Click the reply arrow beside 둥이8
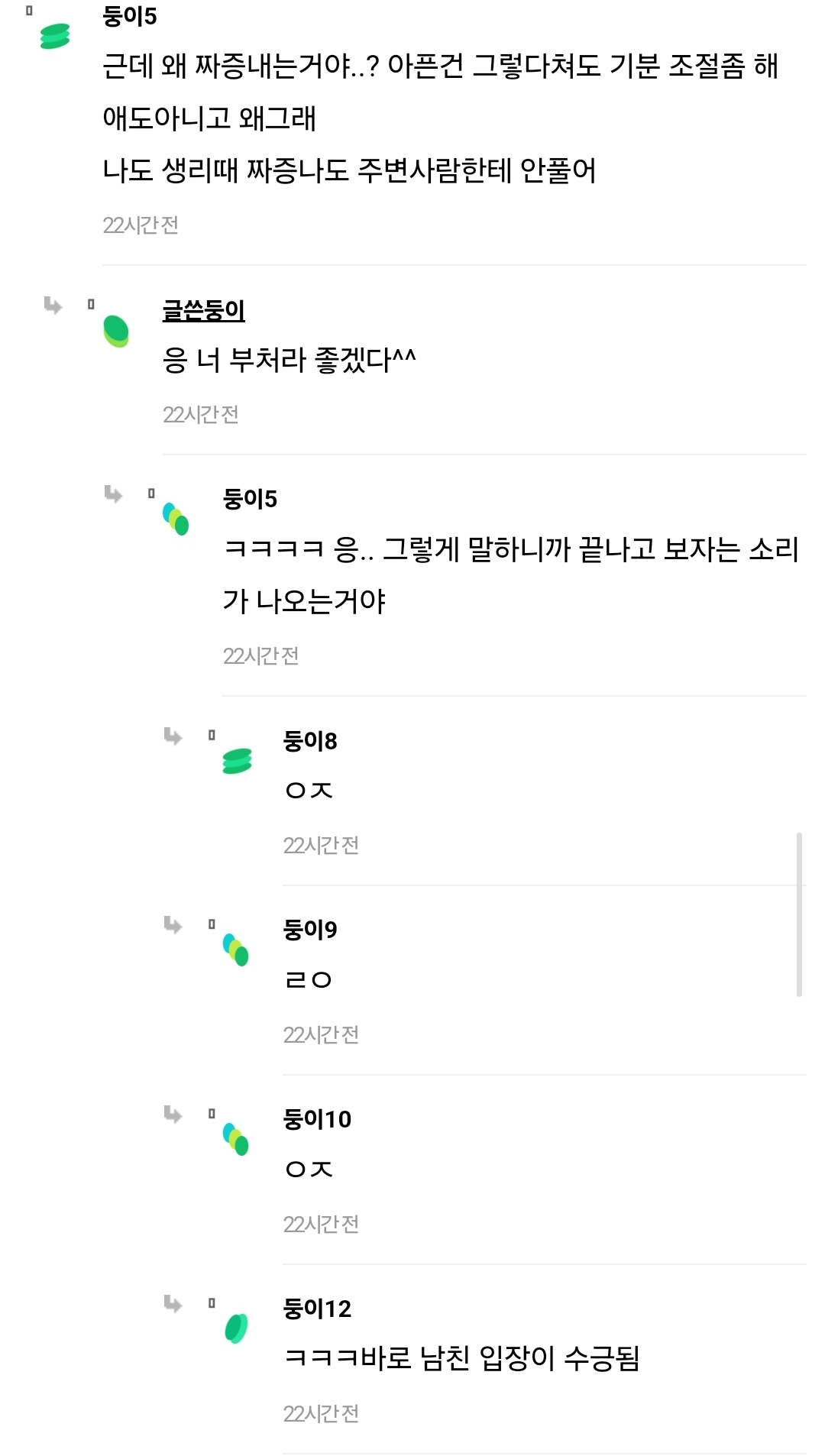 click(173, 736)
